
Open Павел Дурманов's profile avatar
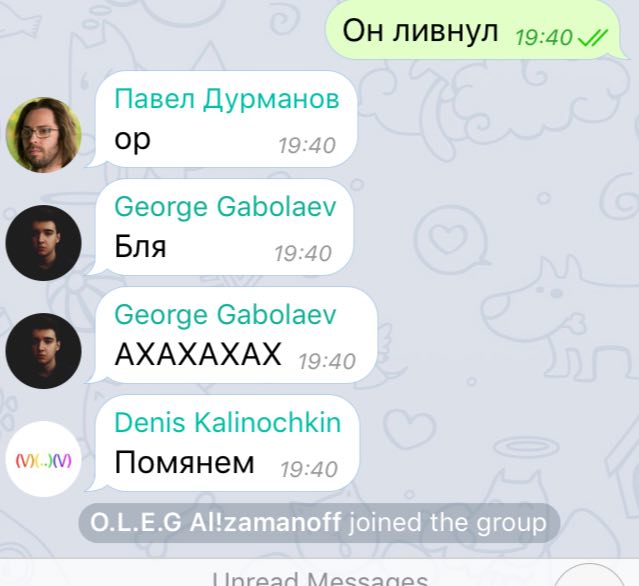click(x=44, y=135)
